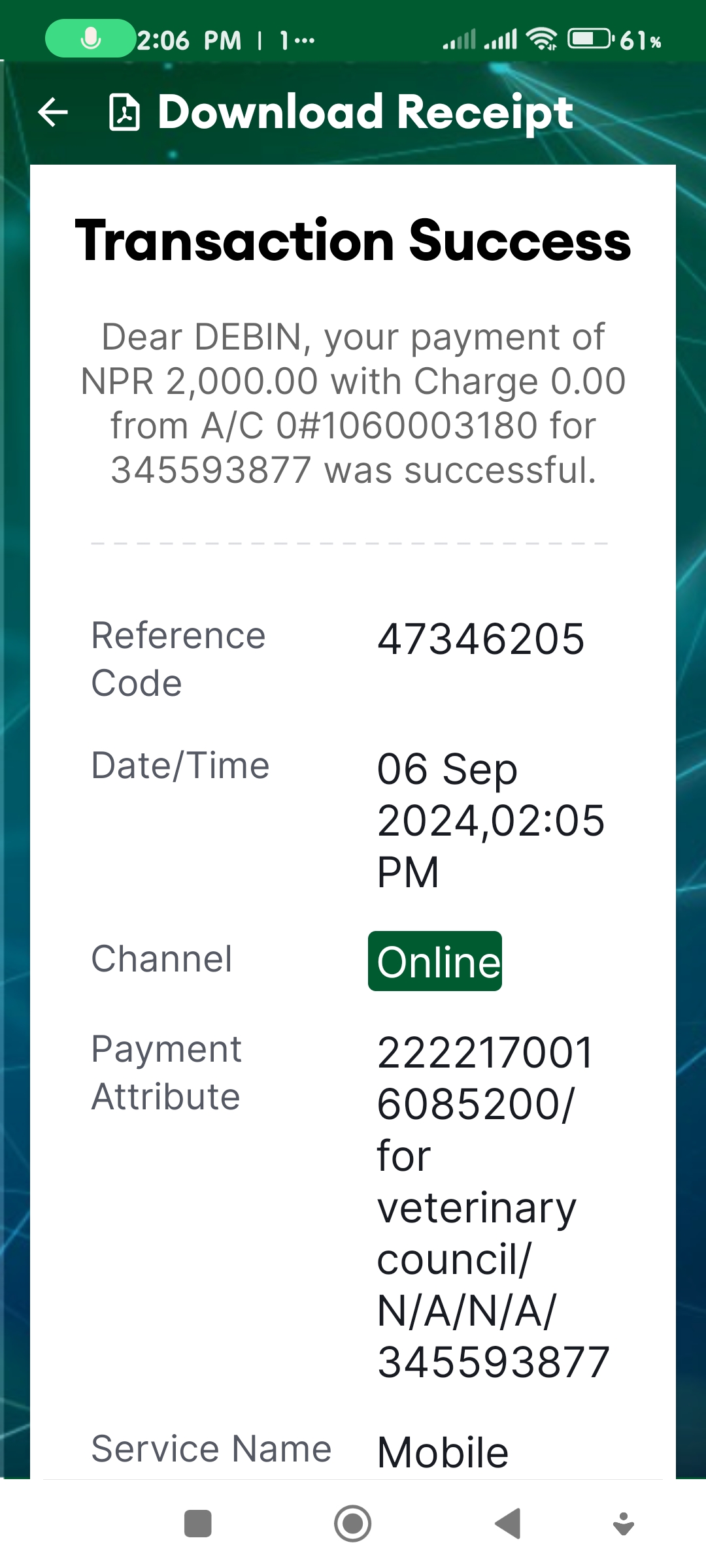Tap the Android home circle button
The height and width of the screenshot is (1568, 706).
pos(353,1524)
